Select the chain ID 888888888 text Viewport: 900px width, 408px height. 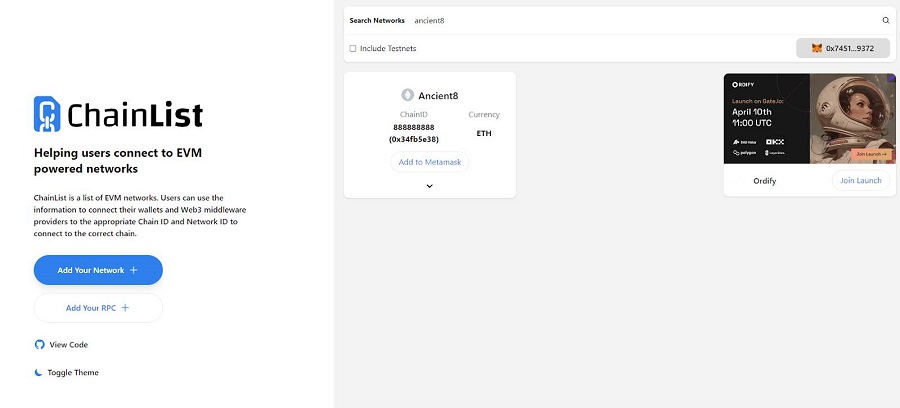(414, 127)
